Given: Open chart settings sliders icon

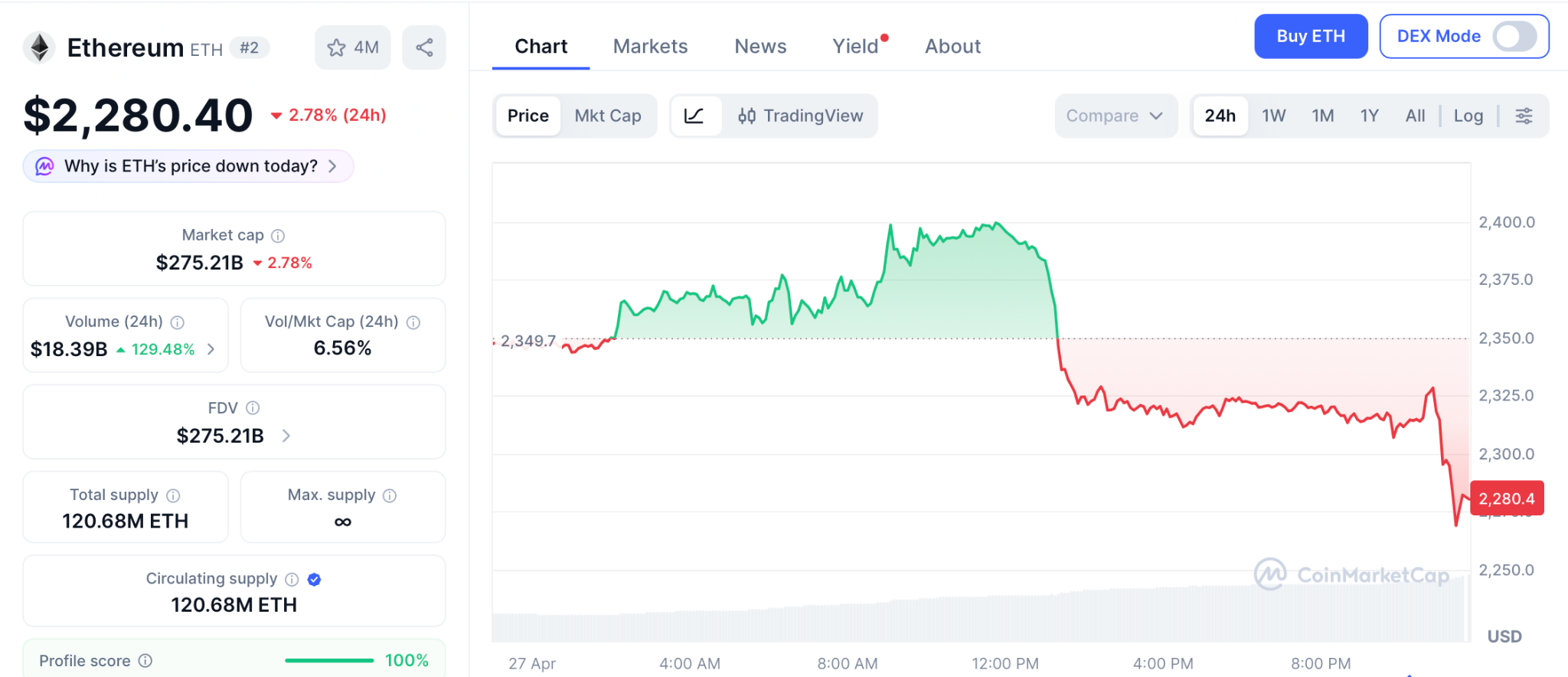Looking at the screenshot, I should pyautogui.click(x=1524, y=116).
